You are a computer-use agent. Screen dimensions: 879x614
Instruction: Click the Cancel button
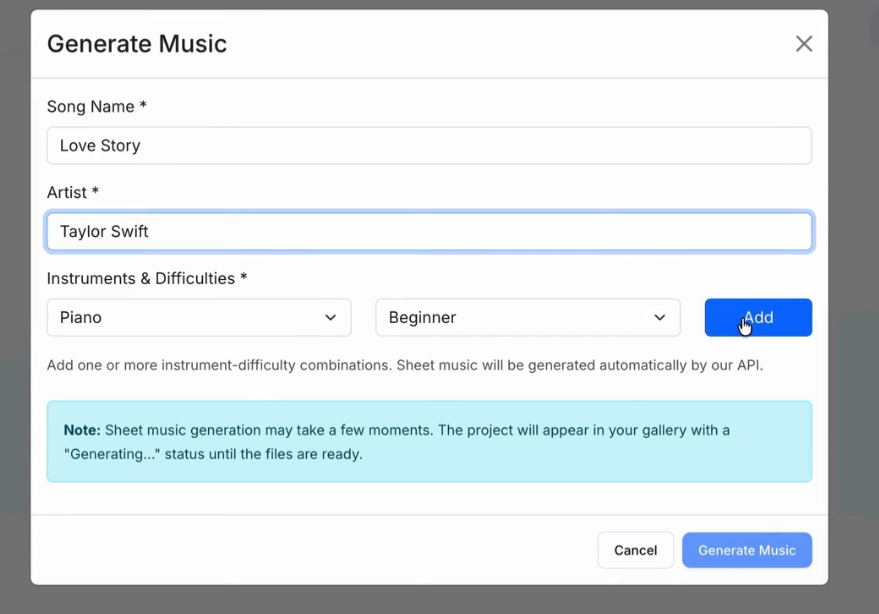point(635,550)
